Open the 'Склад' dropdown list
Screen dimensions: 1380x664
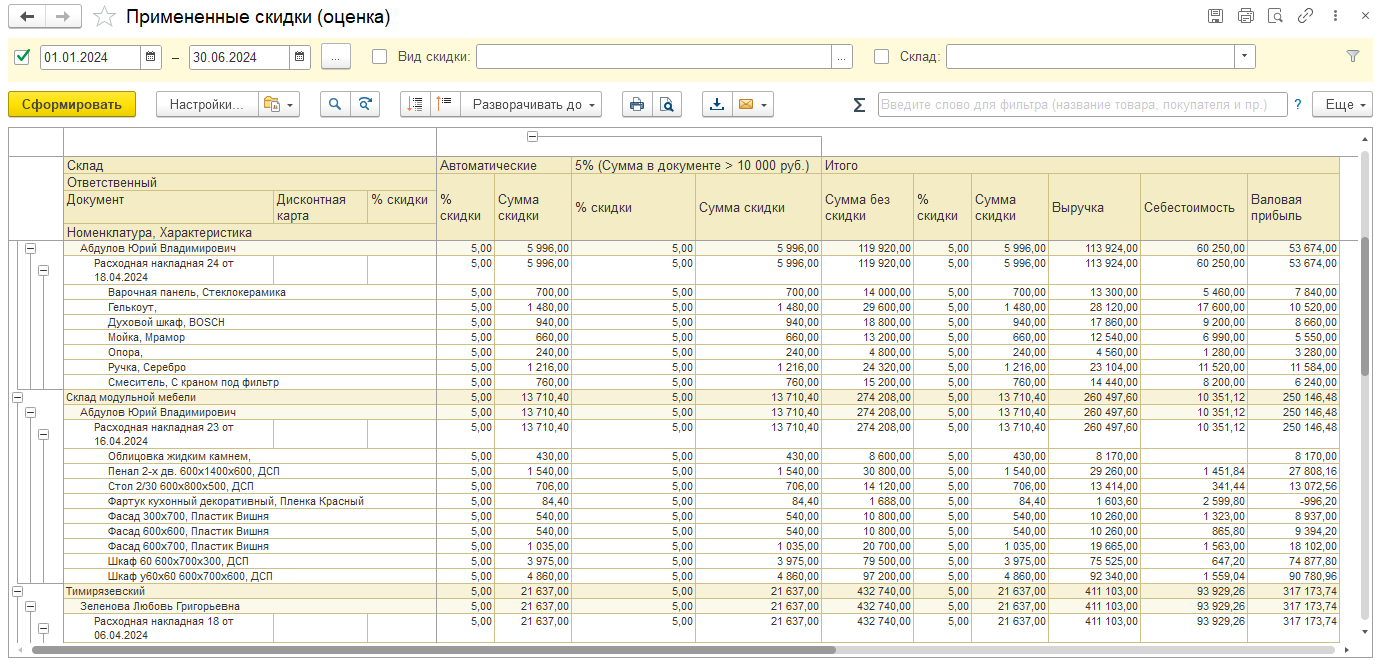coord(1245,57)
